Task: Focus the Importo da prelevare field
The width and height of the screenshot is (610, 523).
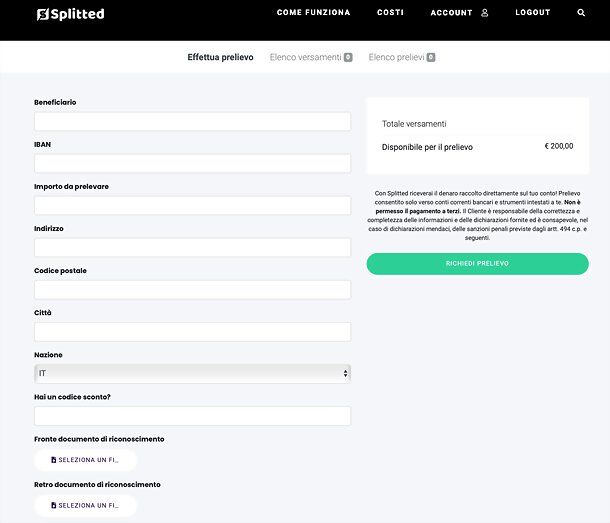Action: coord(192,205)
